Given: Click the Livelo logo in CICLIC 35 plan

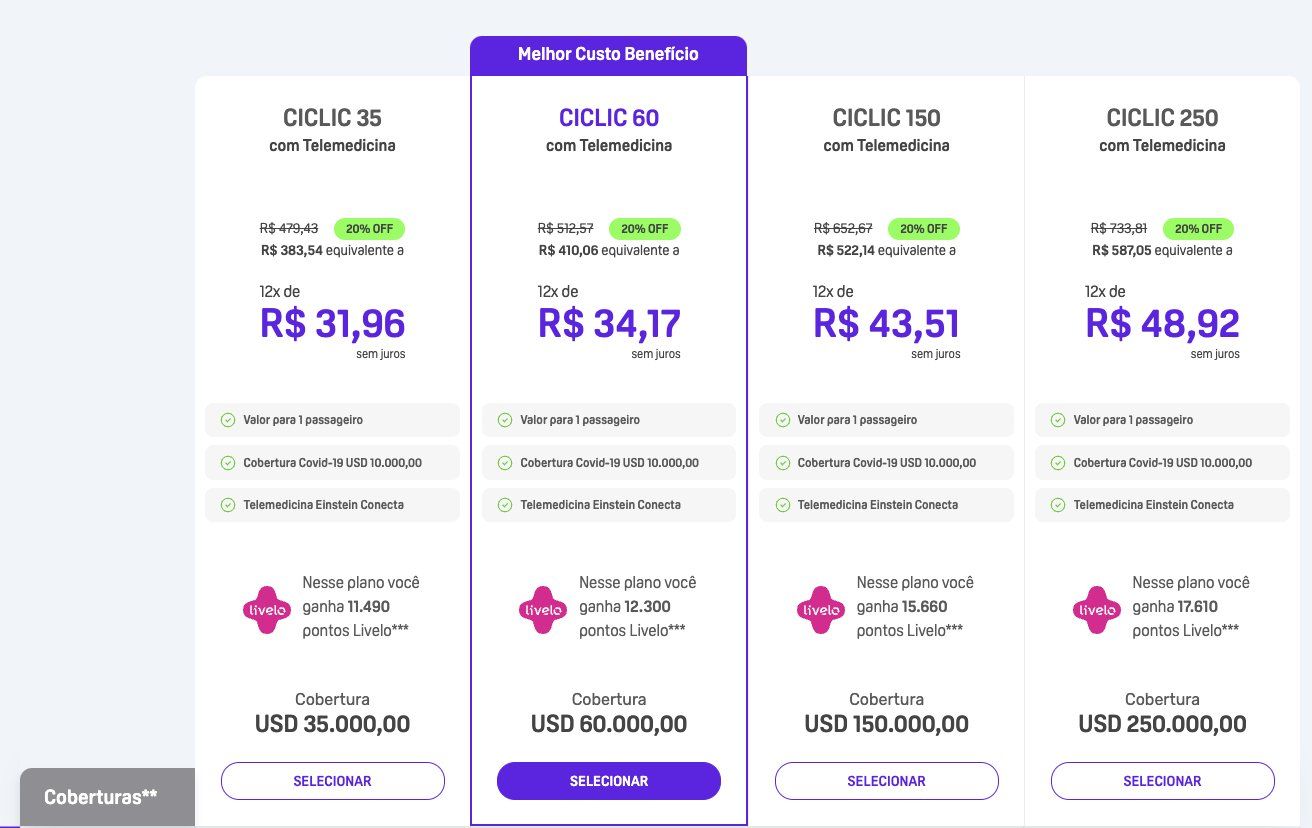Looking at the screenshot, I should [x=267, y=609].
